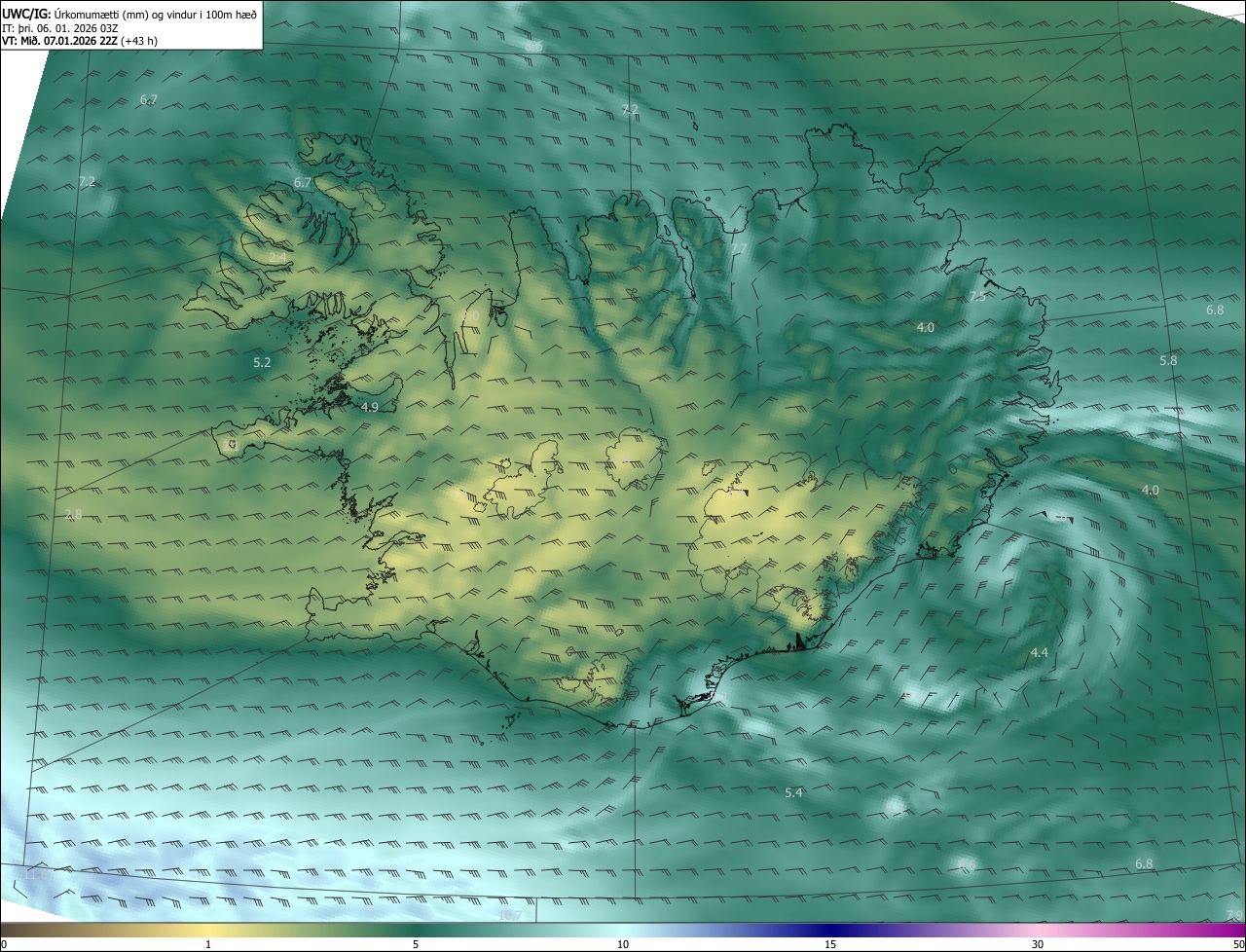This screenshot has width=1246, height=952.
Task: Click the 4.9 value label on the map
Action: tap(369, 407)
